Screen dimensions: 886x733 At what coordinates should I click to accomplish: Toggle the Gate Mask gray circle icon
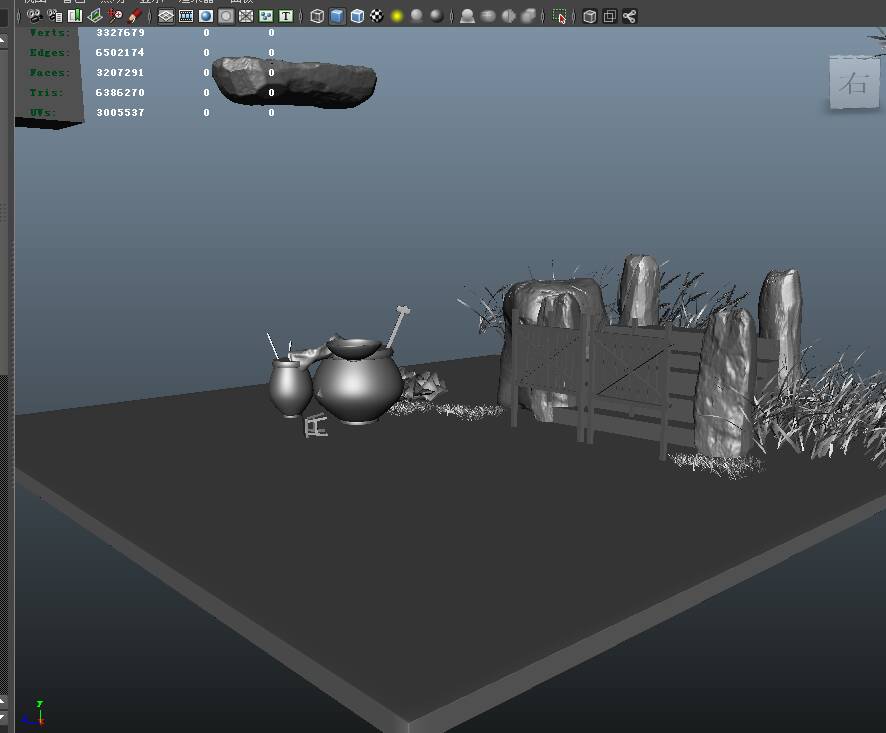(226, 16)
